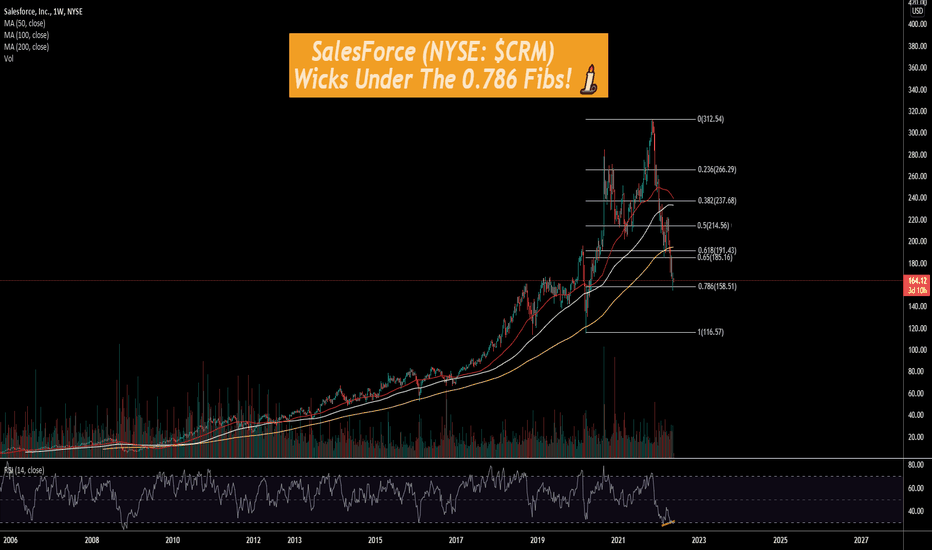Viewport: 932px width, 550px height.
Task: Click the 280.00 price axis label
Action: coord(917,155)
